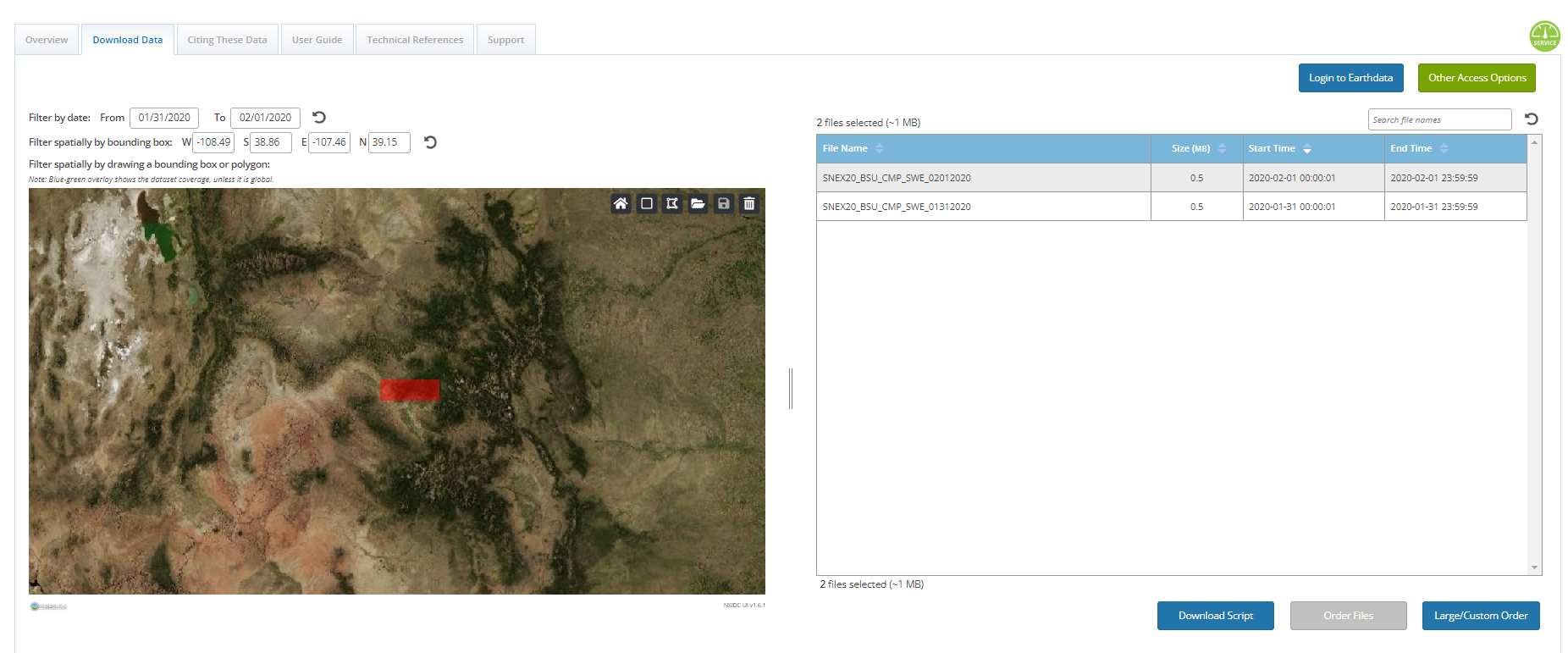Select the Download Data tab
This screenshot has width=1568, height=653.
pyautogui.click(x=128, y=40)
